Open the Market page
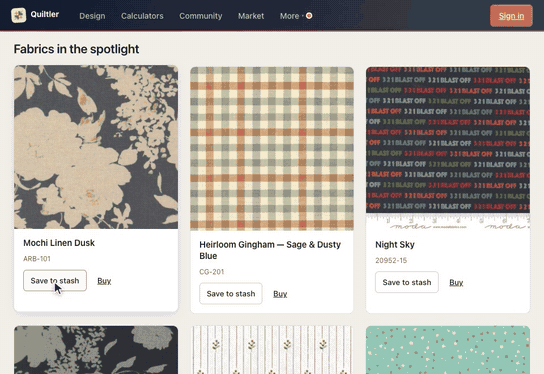Screen dimensions: 544x374 pos(251,16)
